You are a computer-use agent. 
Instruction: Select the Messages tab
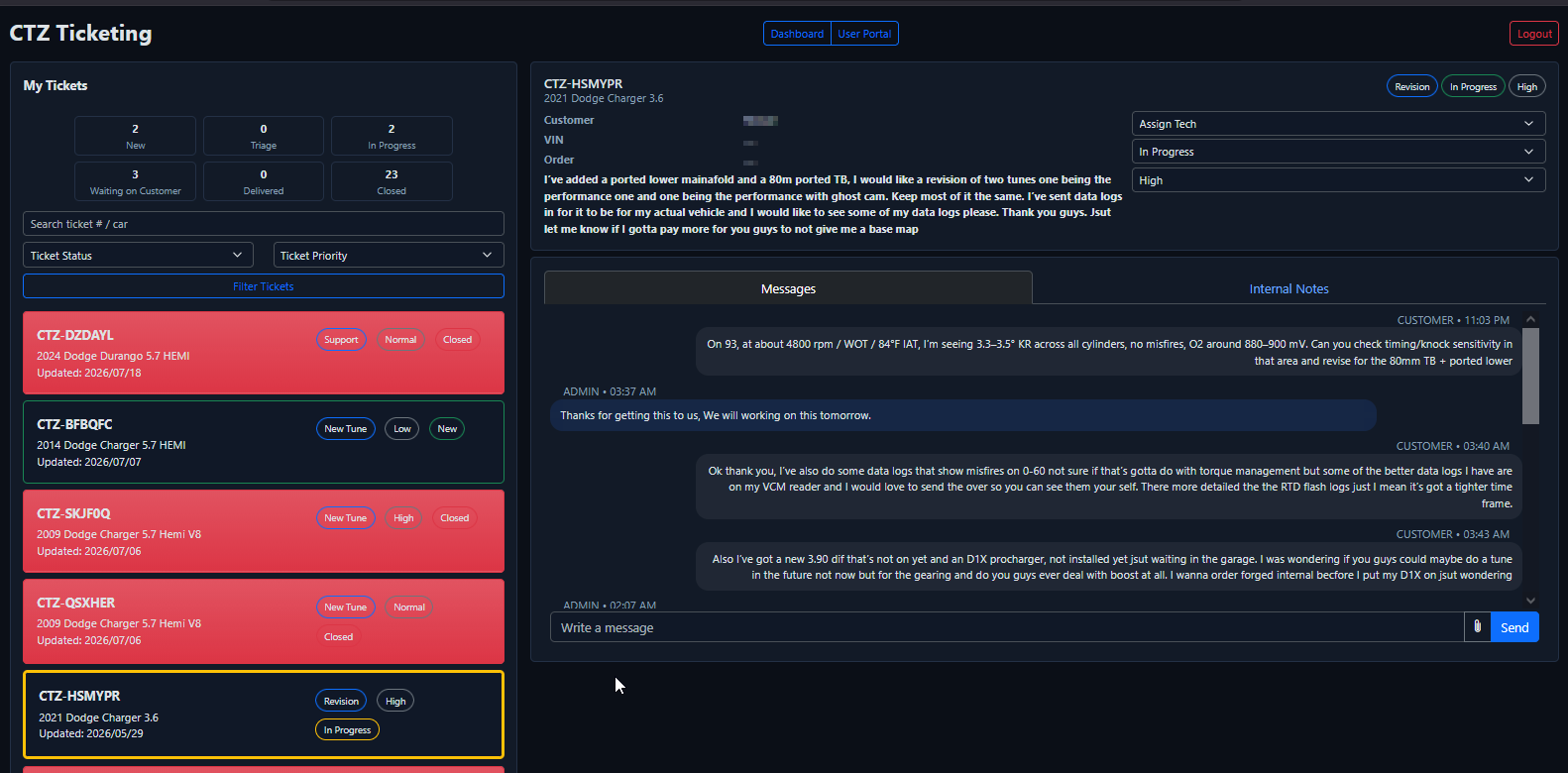point(788,288)
